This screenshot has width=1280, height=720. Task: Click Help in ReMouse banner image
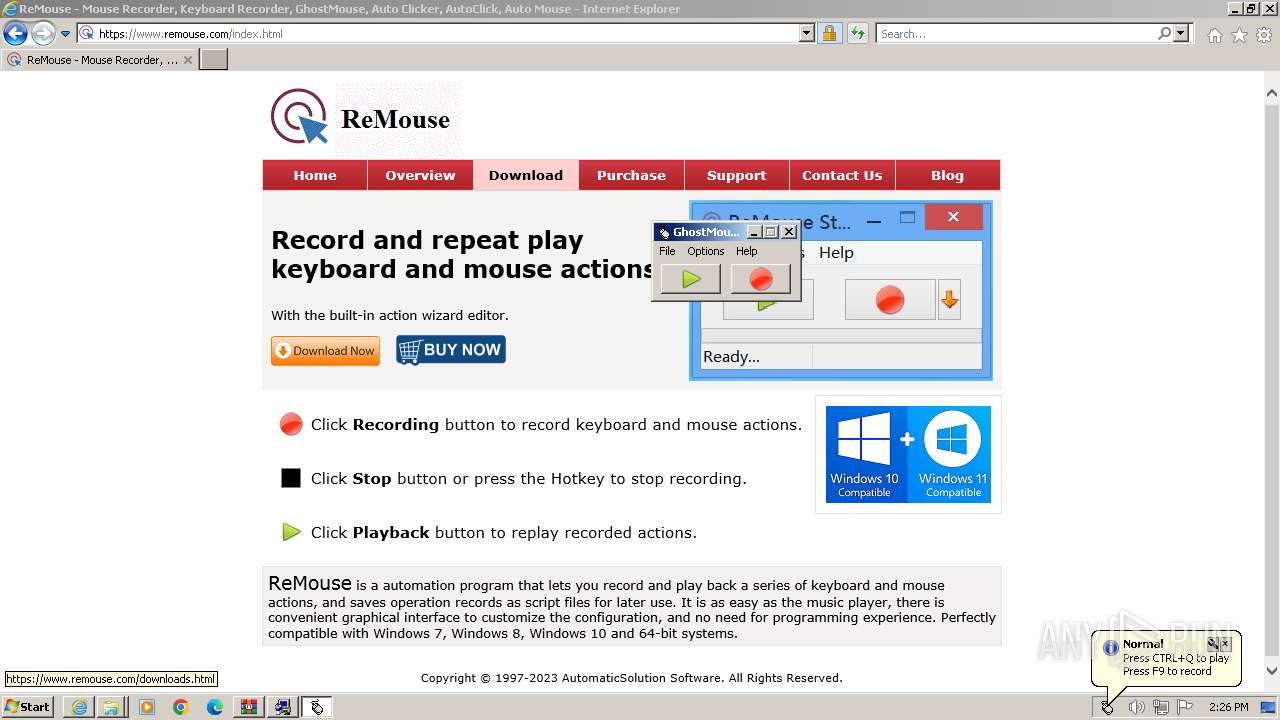click(836, 253)
